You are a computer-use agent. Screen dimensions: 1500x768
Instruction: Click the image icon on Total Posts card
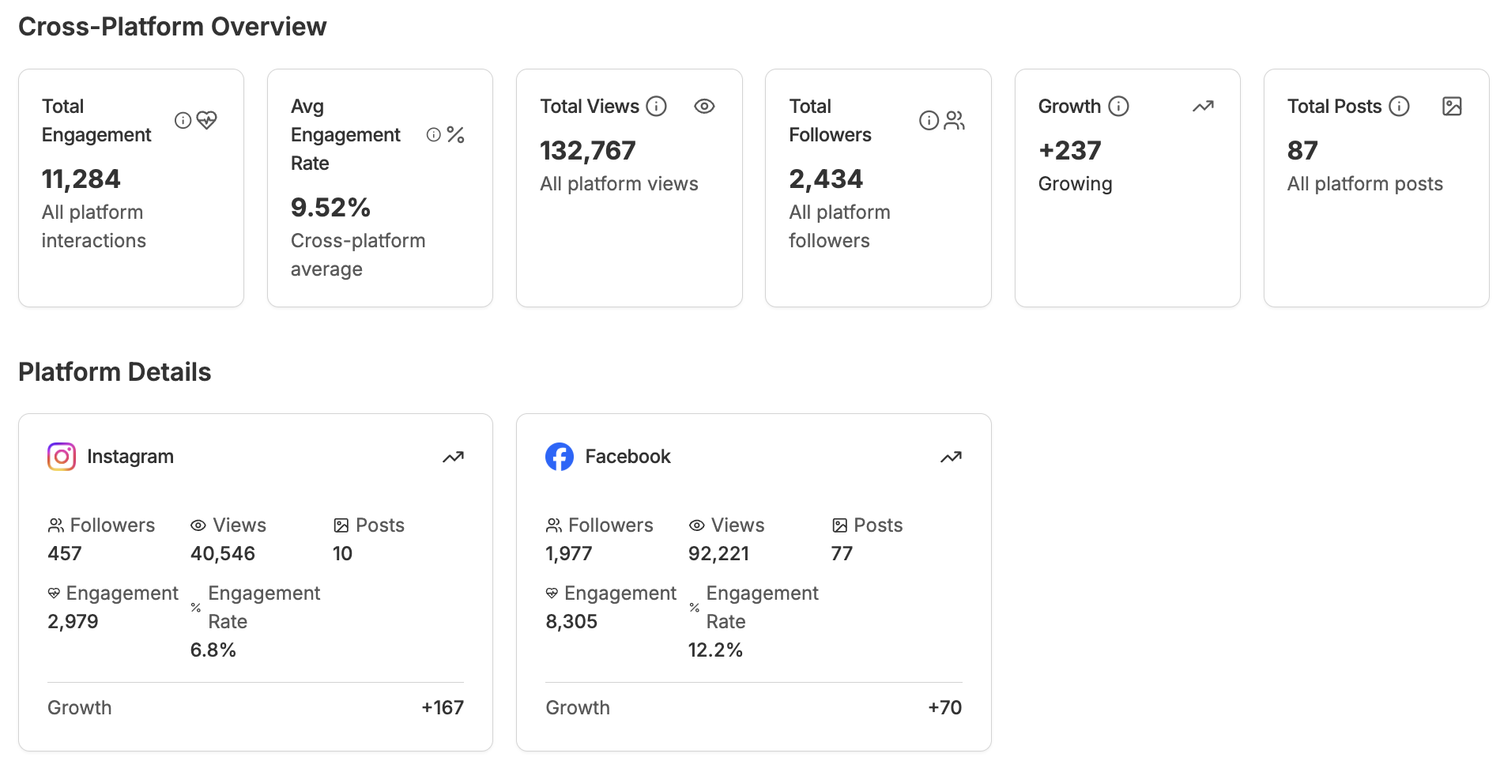pos(1452,106)
